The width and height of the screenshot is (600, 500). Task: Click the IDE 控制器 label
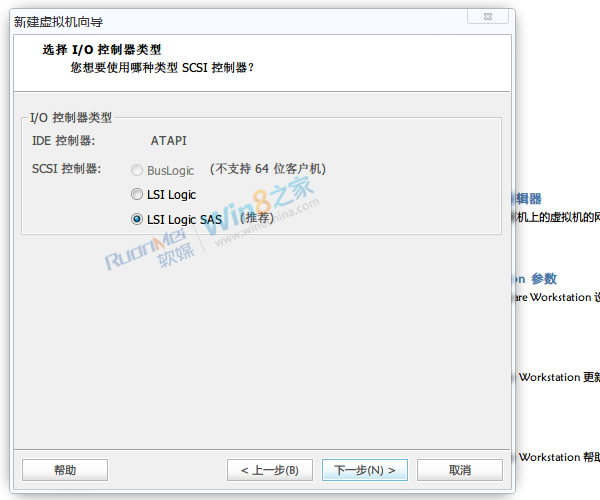pyautogui.click(x=64, y=141)
